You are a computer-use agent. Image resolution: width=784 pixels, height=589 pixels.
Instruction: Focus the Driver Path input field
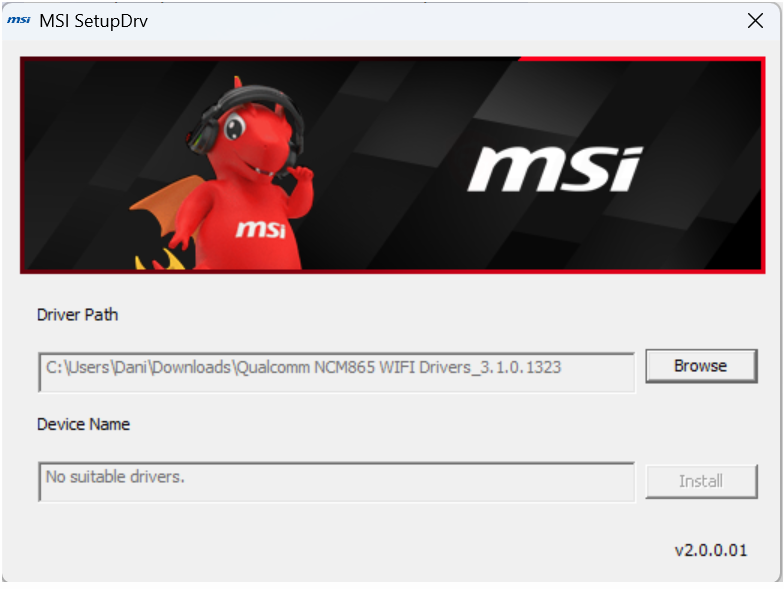336,372
